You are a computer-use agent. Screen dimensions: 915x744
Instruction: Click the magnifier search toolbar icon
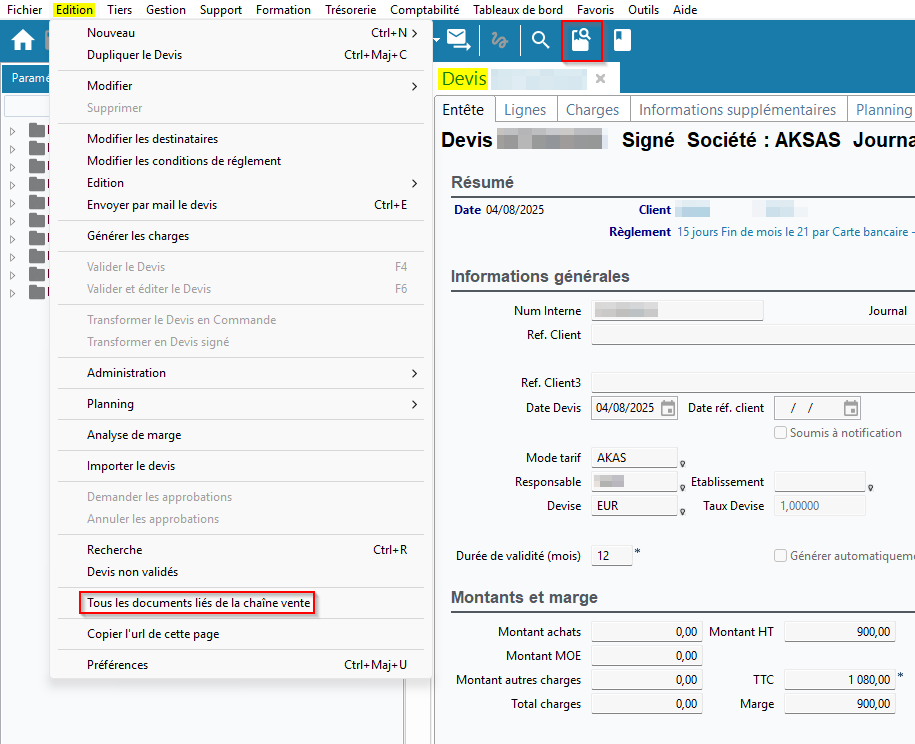tap(540, 40)
